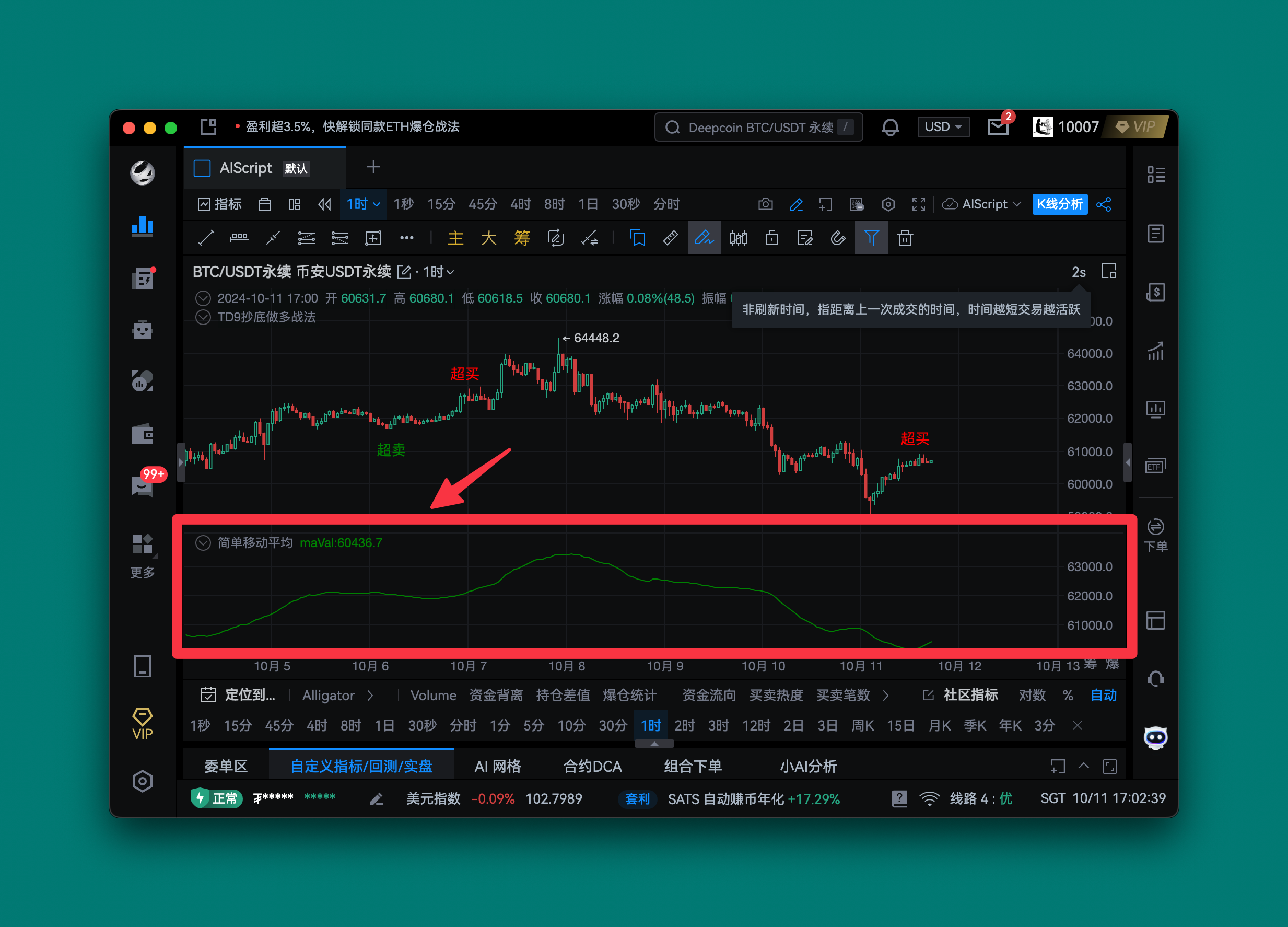Switch to the 合约DCA tab

[x=592, y=766]
